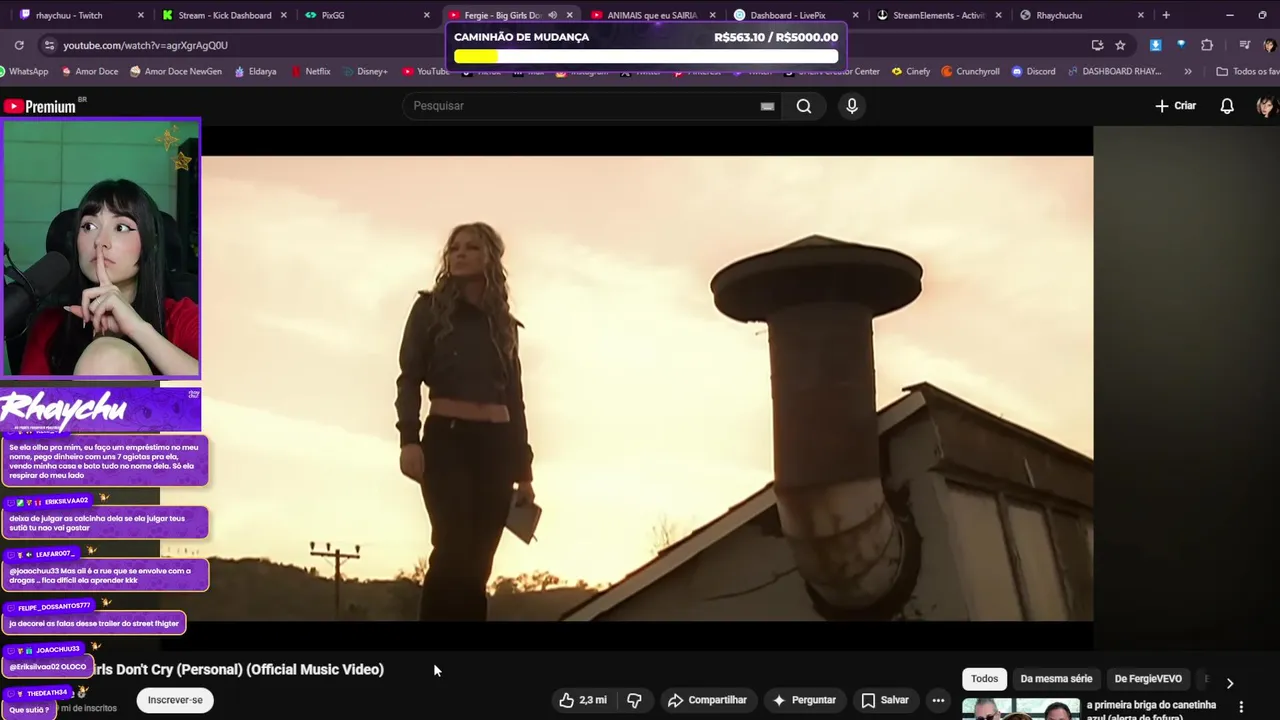Open Cinefy bookmark
Screen dimensions: 1280x720
[x=910, y=71]
